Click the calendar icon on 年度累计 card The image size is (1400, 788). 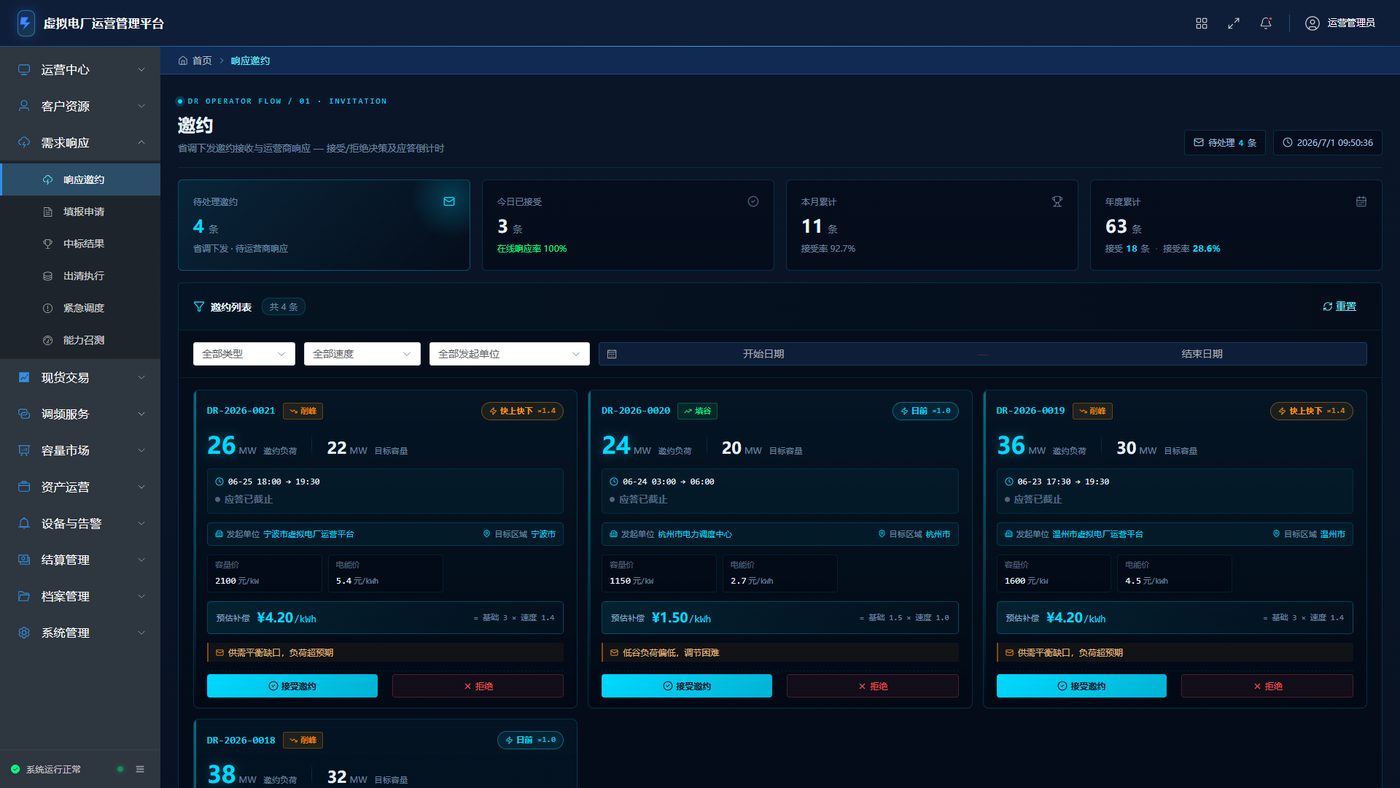click(x=1361, y=201)
